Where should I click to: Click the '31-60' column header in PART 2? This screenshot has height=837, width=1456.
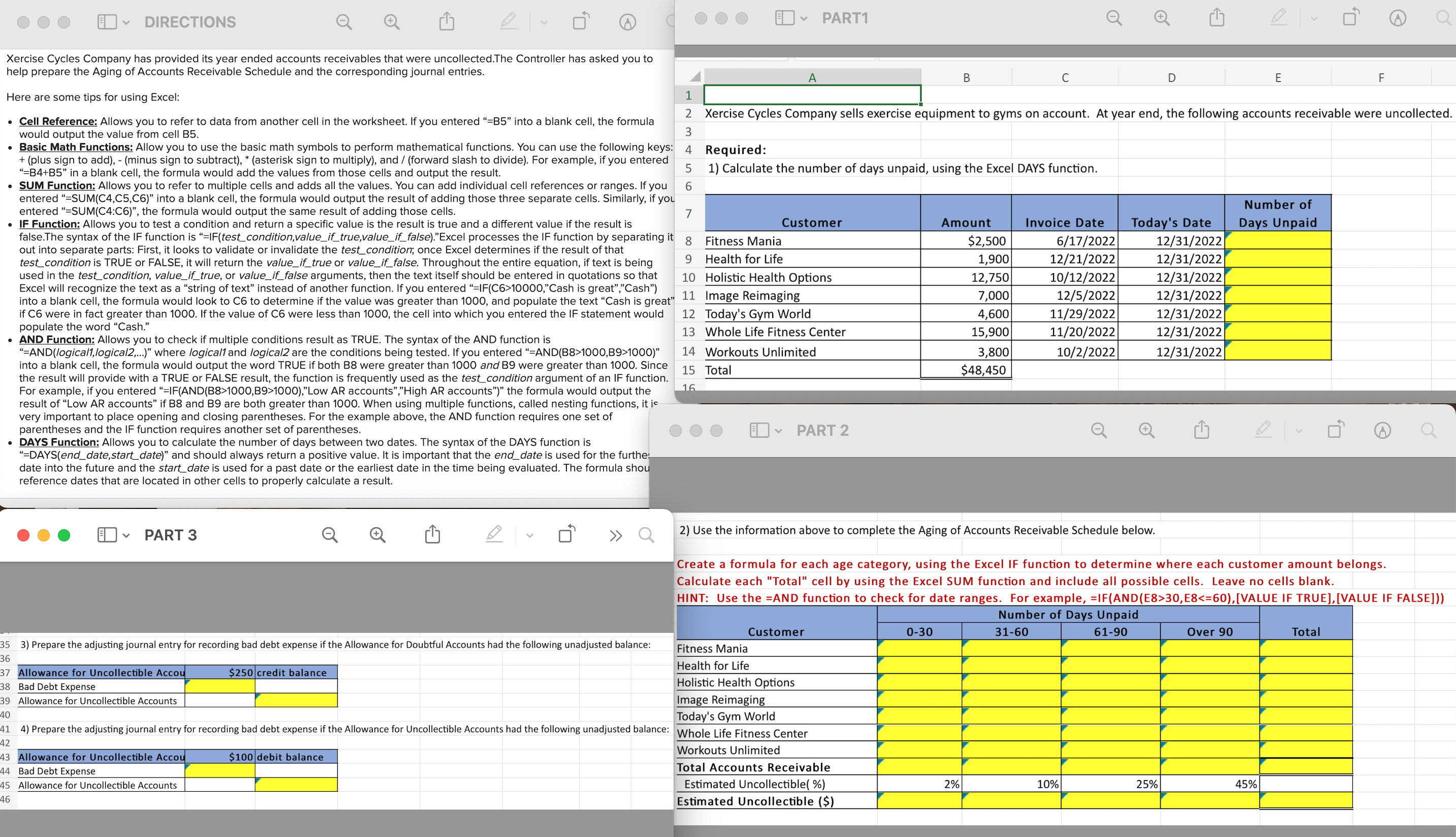click(1011, 632)
